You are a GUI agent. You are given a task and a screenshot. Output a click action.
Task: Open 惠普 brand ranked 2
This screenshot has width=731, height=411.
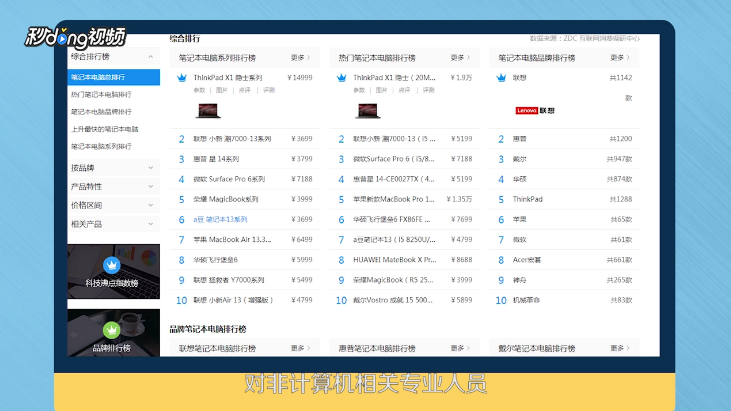[x=520, y=139]
